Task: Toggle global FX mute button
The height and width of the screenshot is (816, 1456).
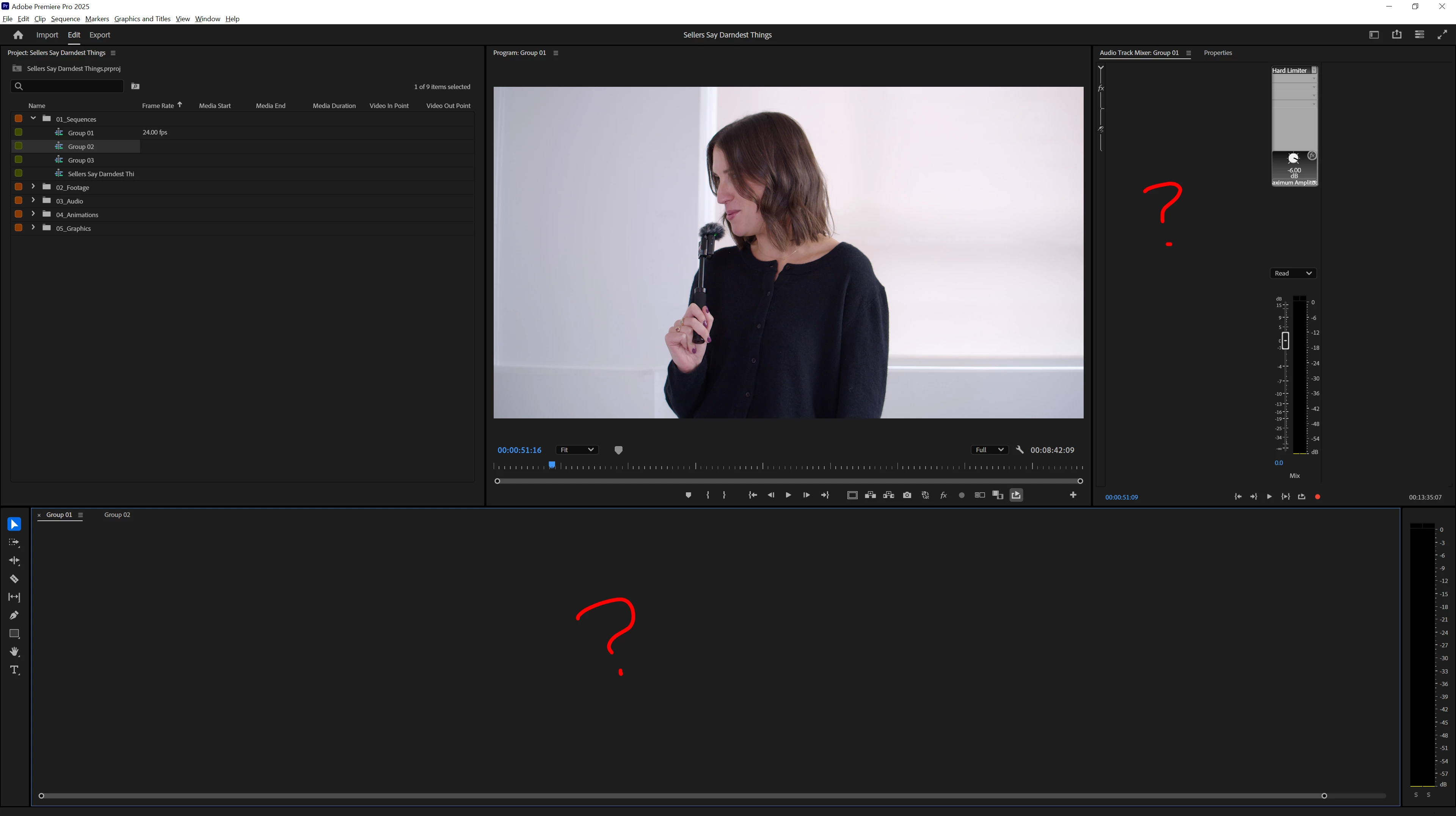Action: click(943, 495)
